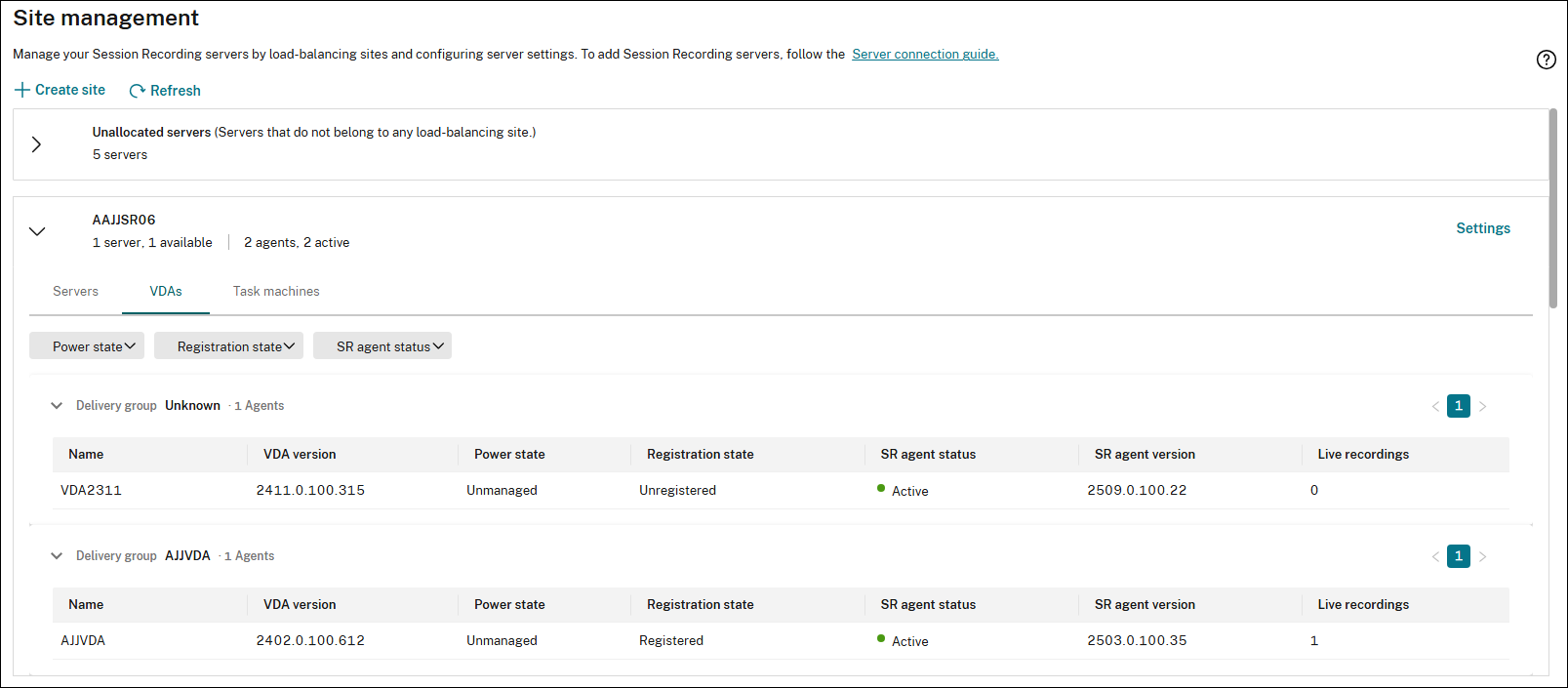Collapse the AAJJSR06 site section
The width and height of the screenshot is (1568, 688).
[x=37, y=231]
